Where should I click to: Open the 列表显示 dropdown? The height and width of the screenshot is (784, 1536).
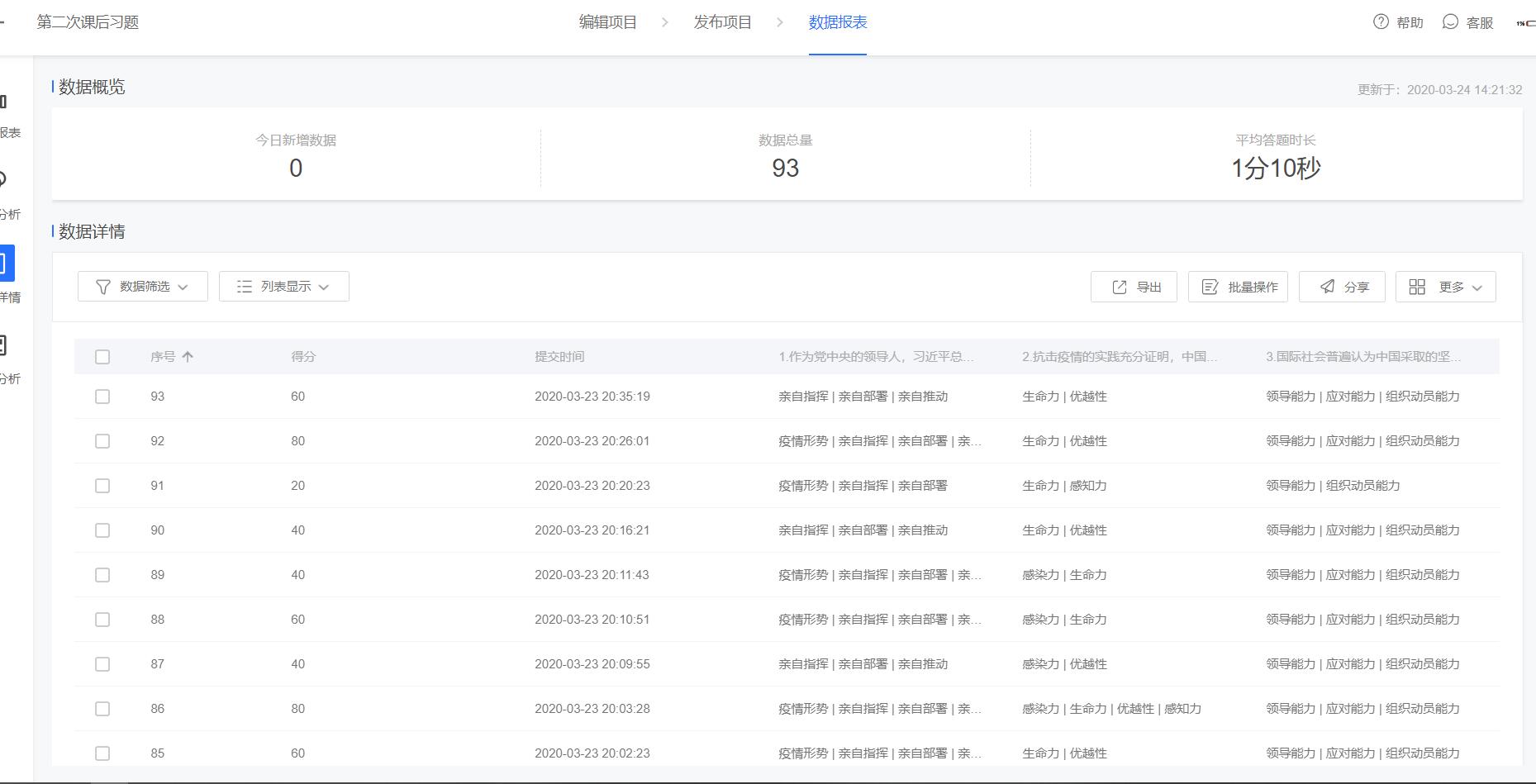click(x=284, y=287)
